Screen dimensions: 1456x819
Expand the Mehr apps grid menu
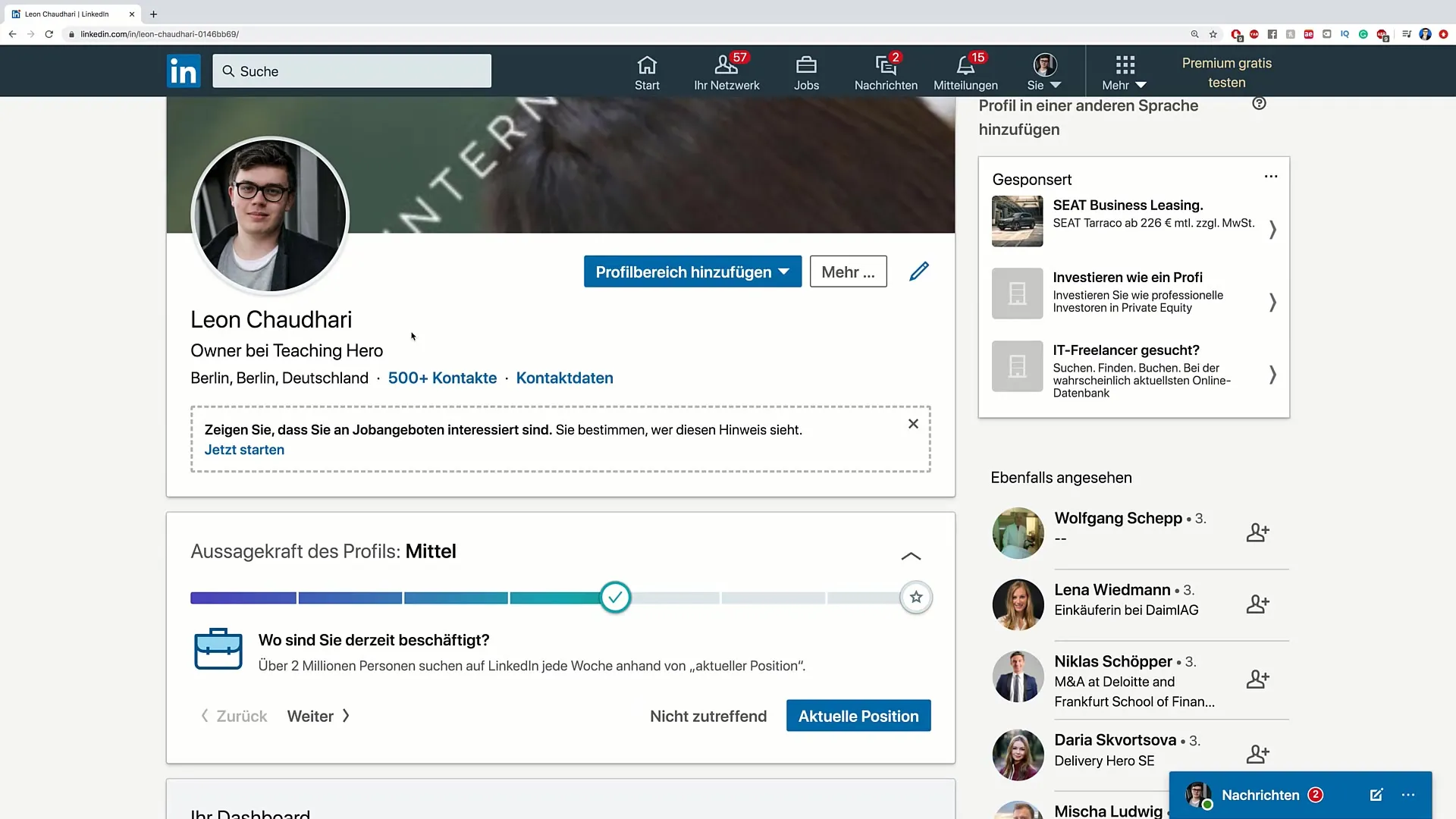pyautogui.click(x=1125, y=73)
